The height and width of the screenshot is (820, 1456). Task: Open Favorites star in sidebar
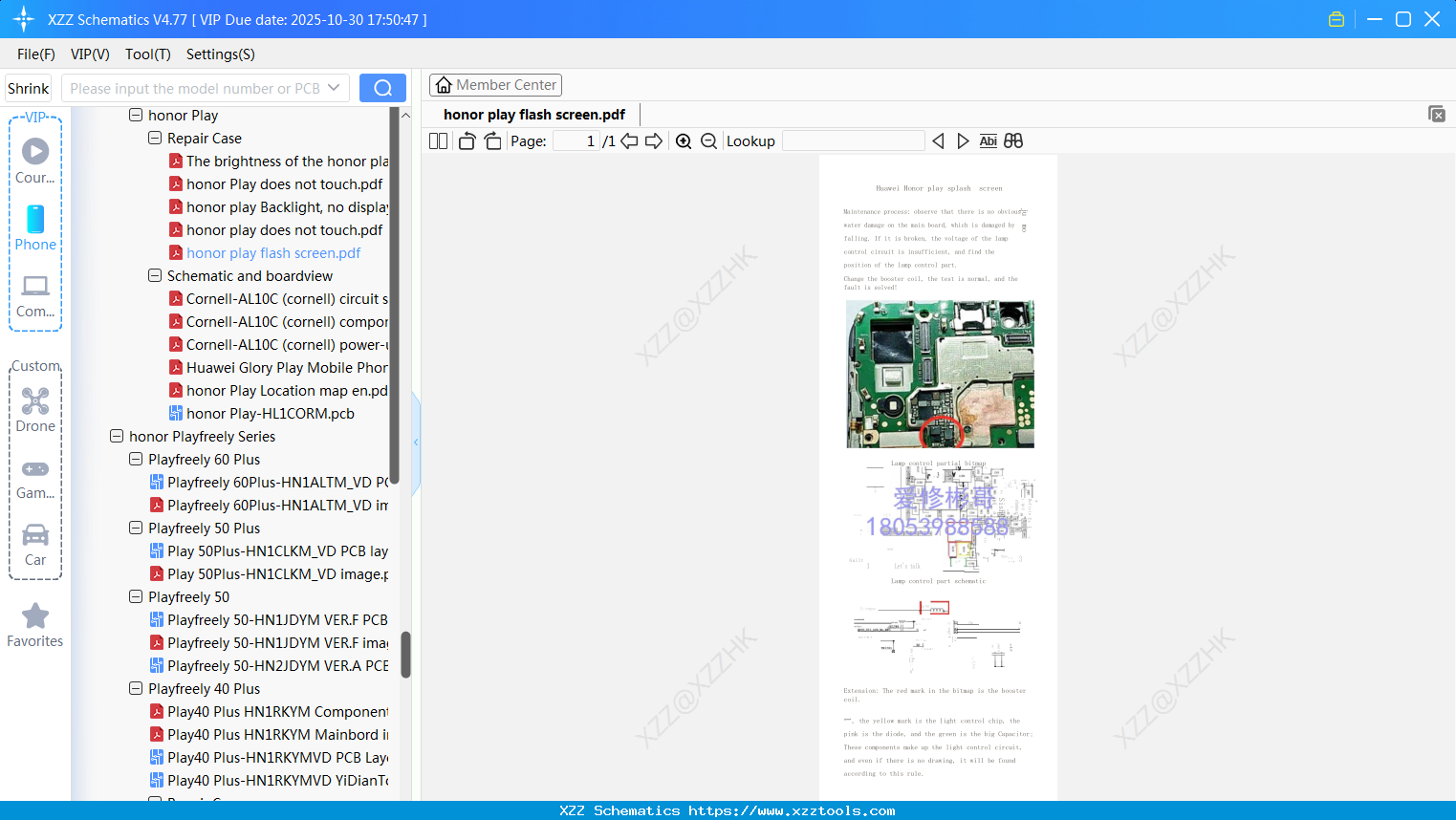click(35, 625)
